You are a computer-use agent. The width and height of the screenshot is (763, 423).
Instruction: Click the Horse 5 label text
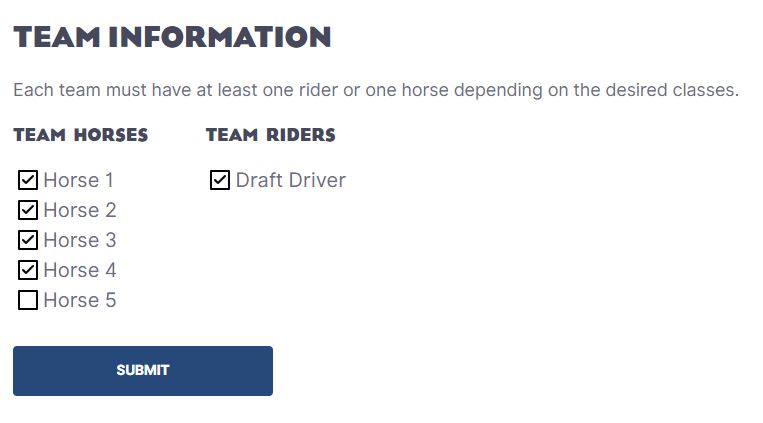[x=80, y=300]
